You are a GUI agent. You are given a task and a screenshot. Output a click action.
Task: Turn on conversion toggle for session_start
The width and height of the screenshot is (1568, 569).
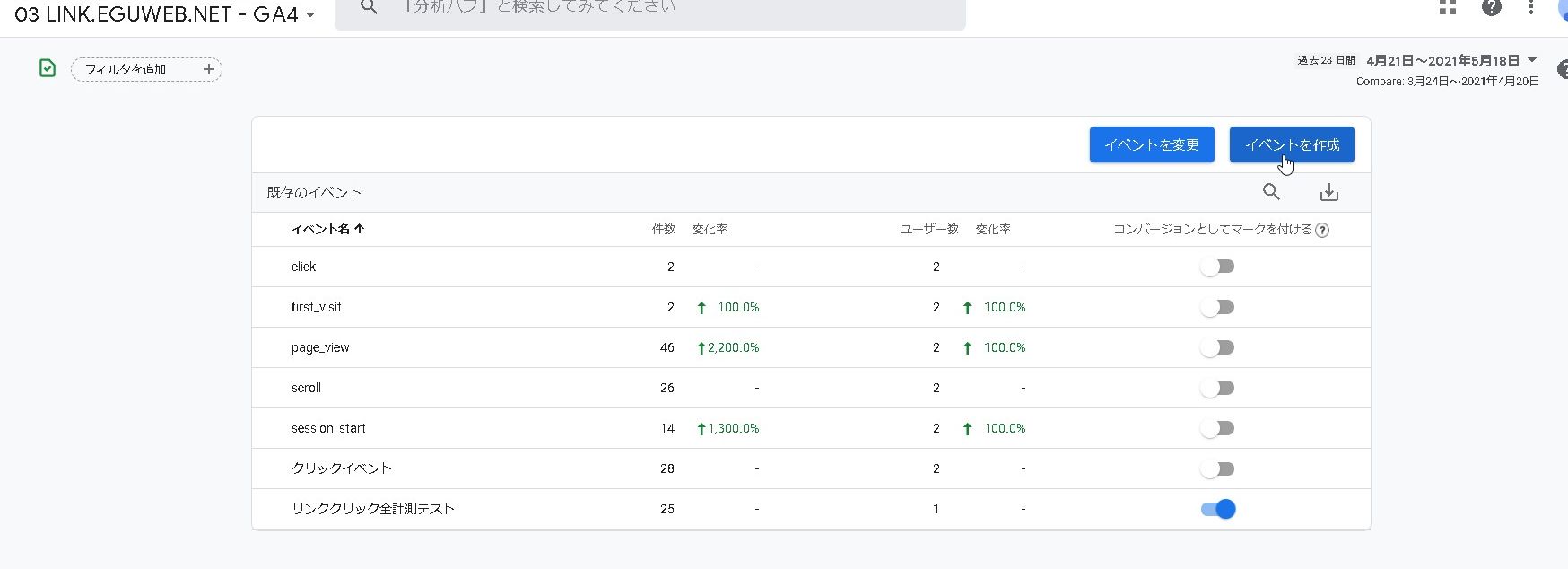coord(1217,428)
